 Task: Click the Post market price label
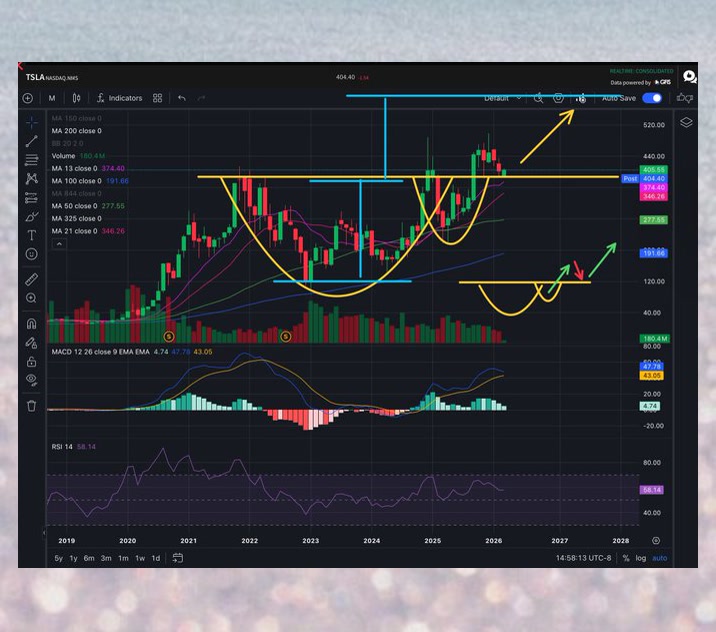(x=630, y=179)
